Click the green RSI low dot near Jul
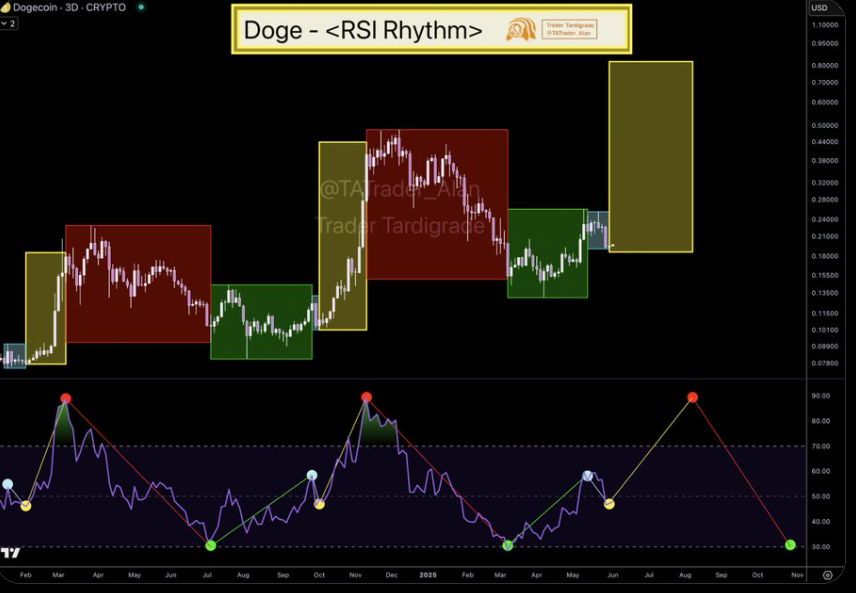The image size is (856, 593). pyautogui.click(x=210, y=545)
